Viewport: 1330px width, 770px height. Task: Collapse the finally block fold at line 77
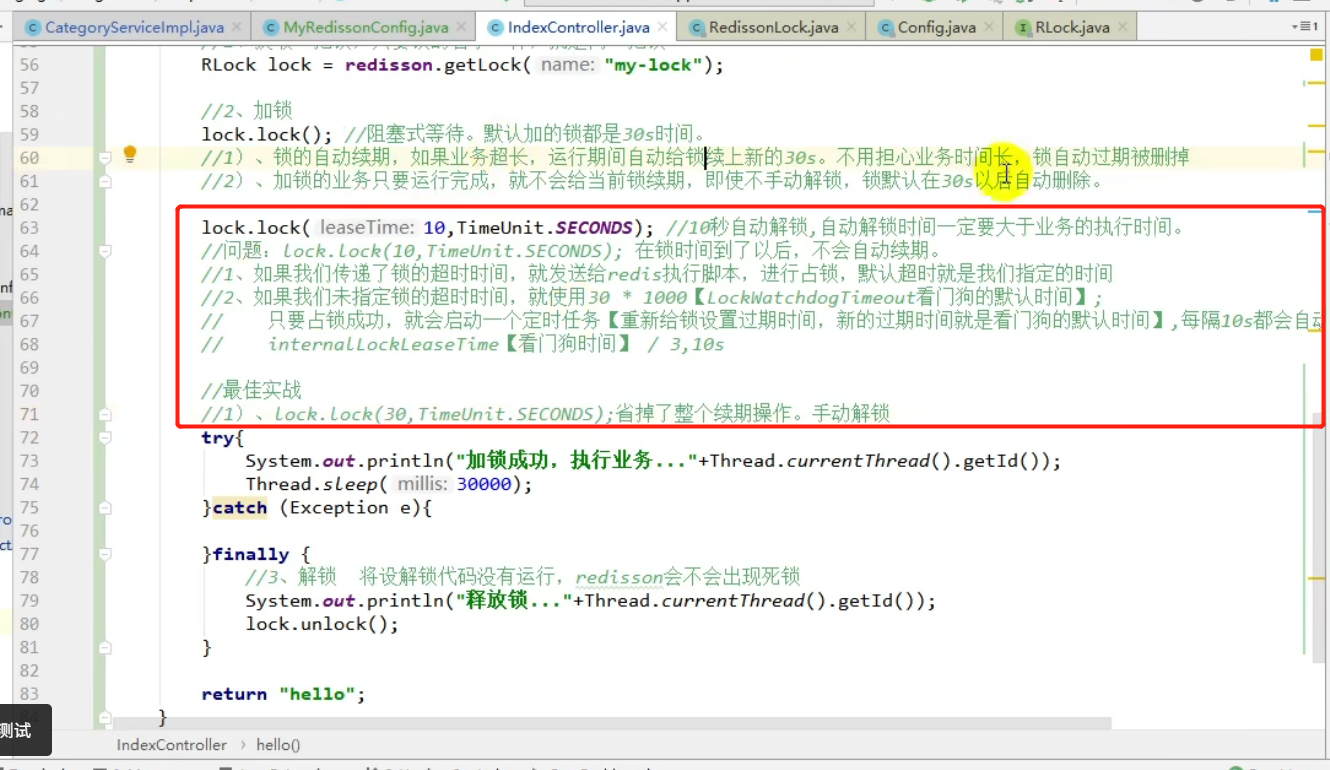[x=104, y=554]
